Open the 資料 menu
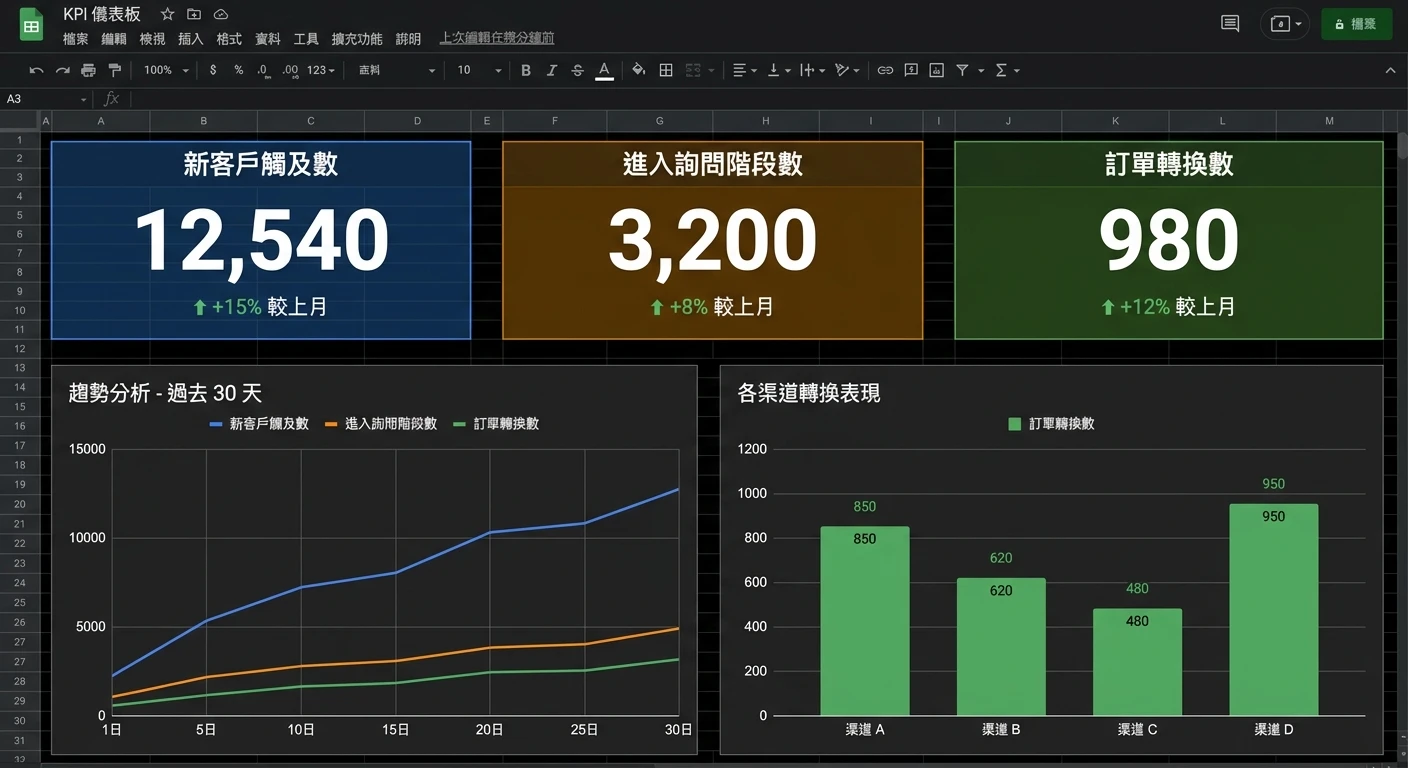The image size is (1408, 768). coord(268,39)
